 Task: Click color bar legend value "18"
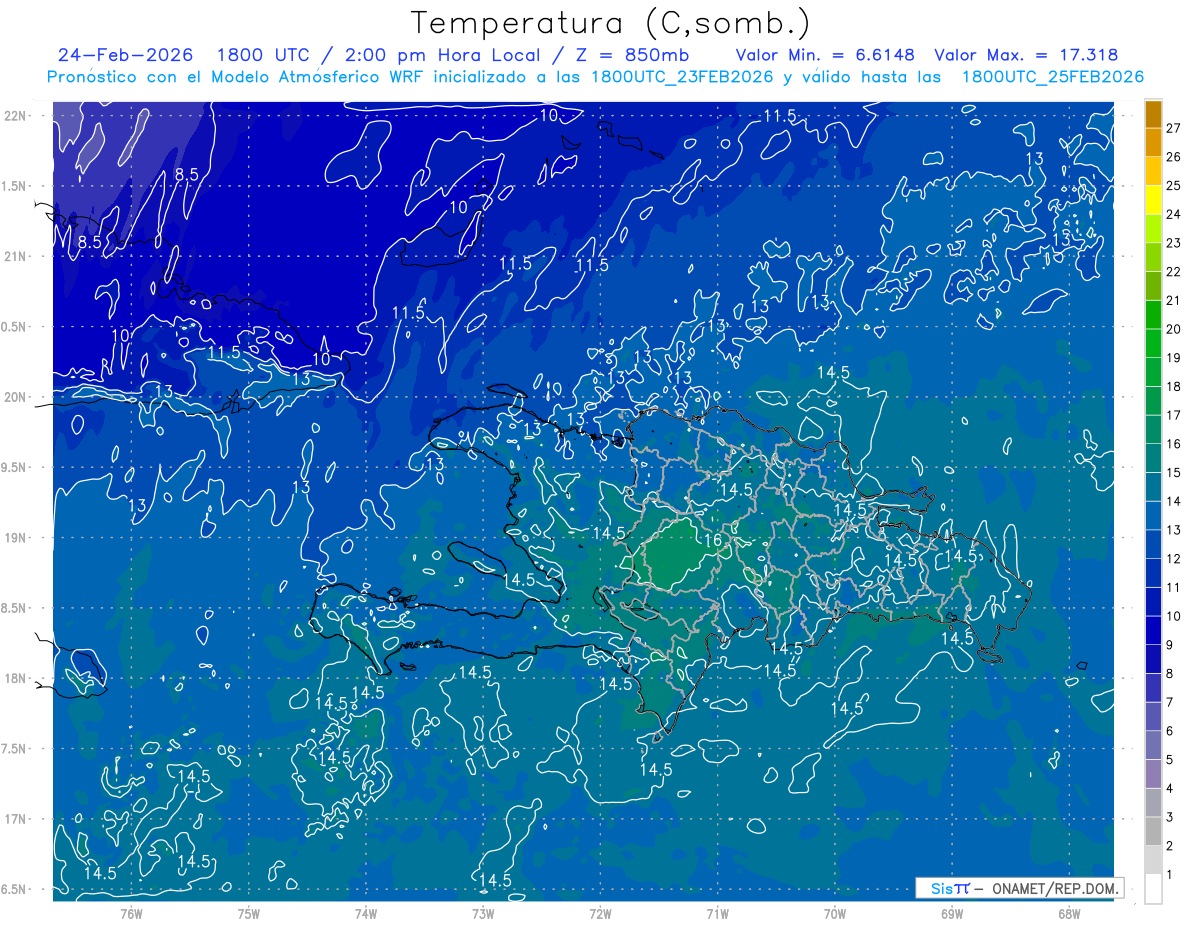point(1174,387)
